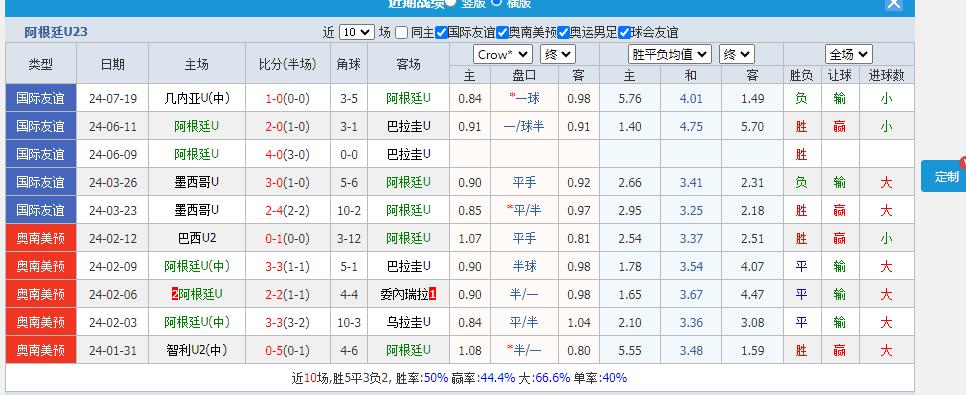
Task: Click 乌拉圭U away team on 24-02-03
Action: [408, 322]
